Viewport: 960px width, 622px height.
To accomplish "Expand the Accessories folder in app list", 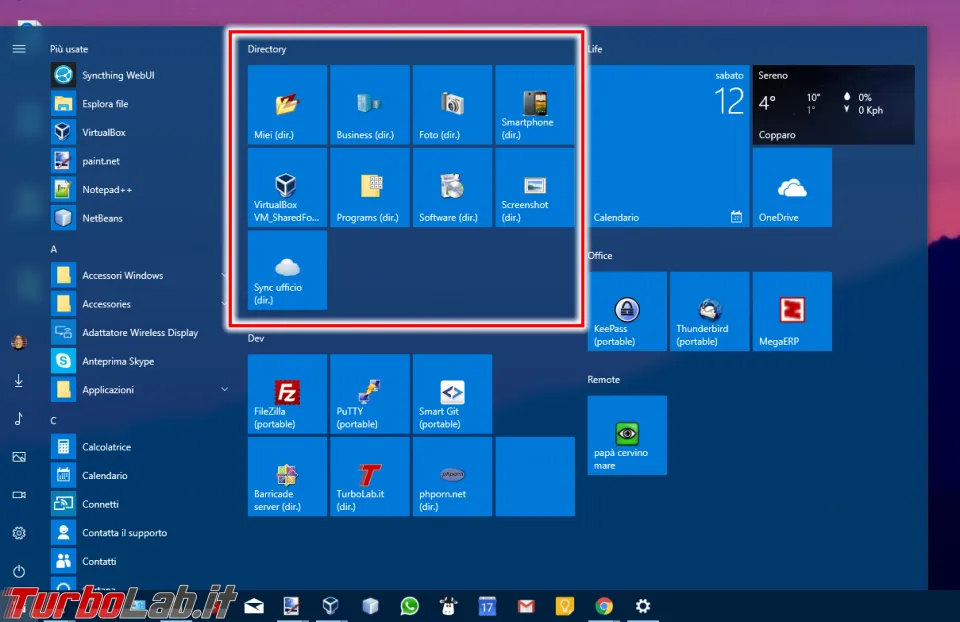I will [x=140, y=304].
